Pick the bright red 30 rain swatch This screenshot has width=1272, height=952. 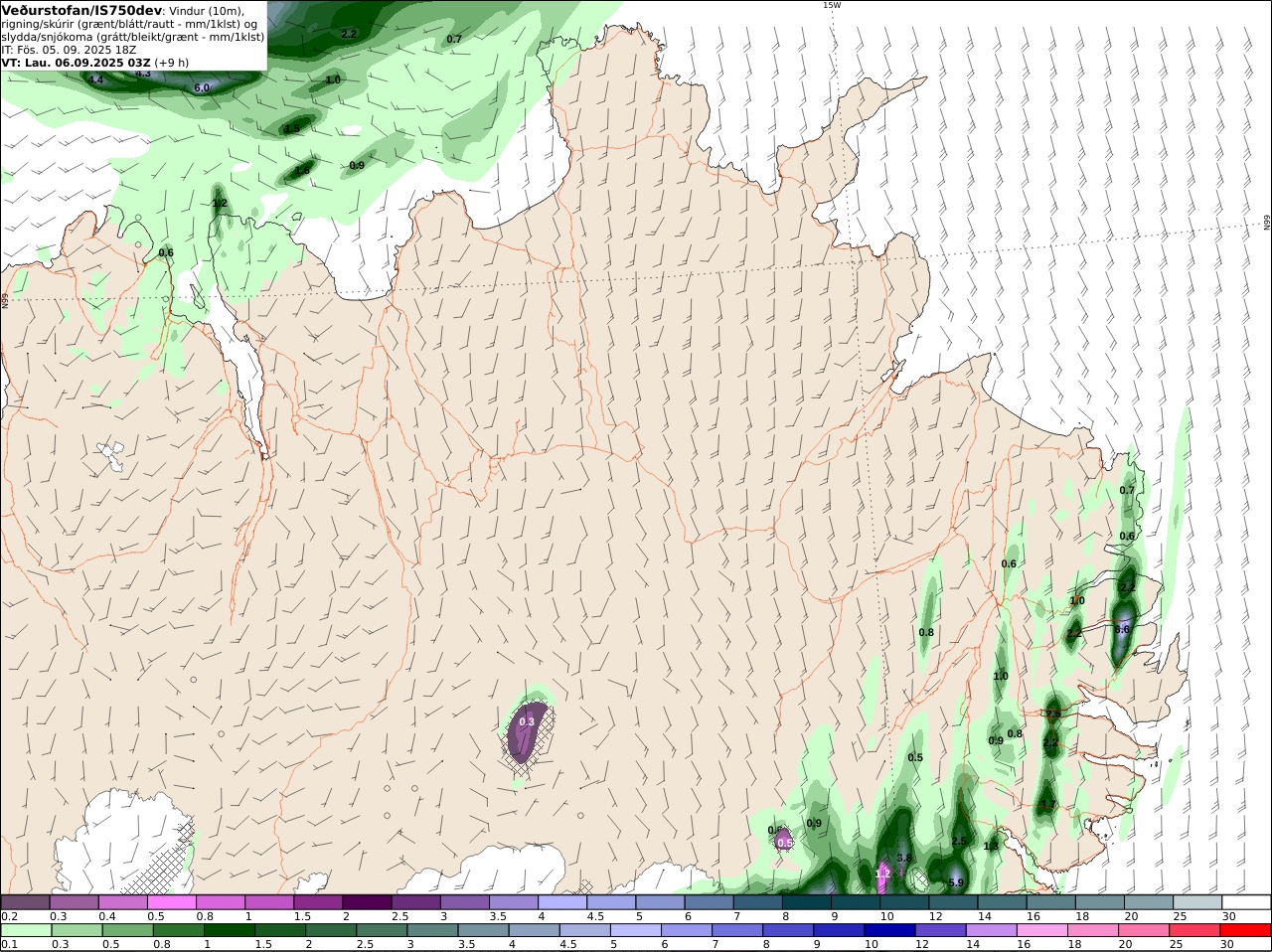[1246, 930]
